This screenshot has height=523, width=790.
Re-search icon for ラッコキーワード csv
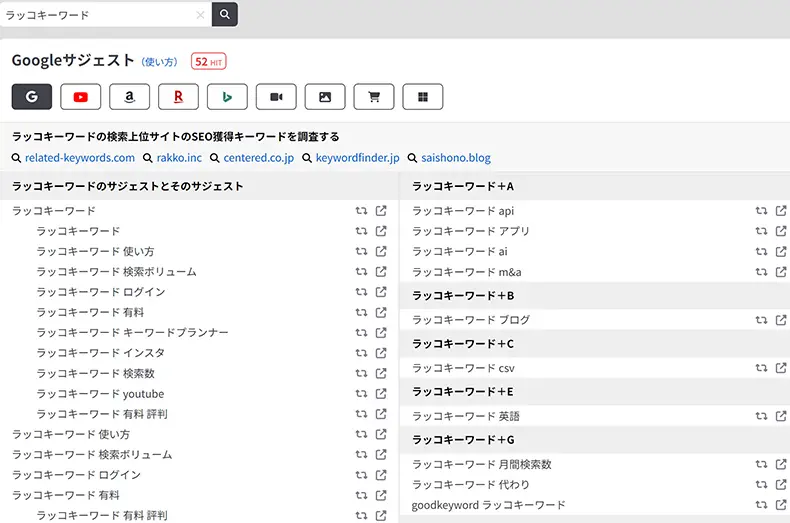(761, 368)
